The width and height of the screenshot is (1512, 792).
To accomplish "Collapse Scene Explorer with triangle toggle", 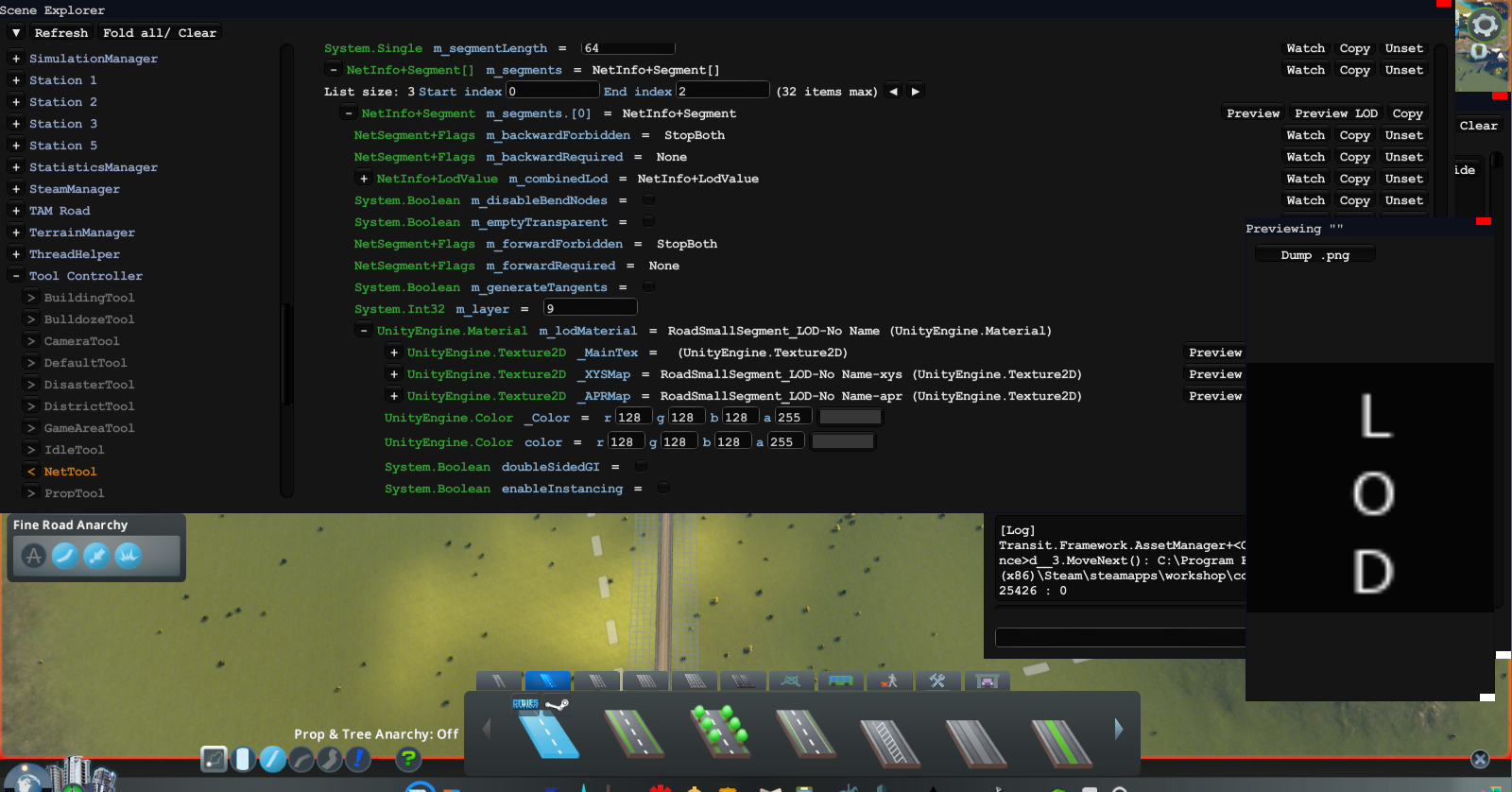I will tap(16, 33).
